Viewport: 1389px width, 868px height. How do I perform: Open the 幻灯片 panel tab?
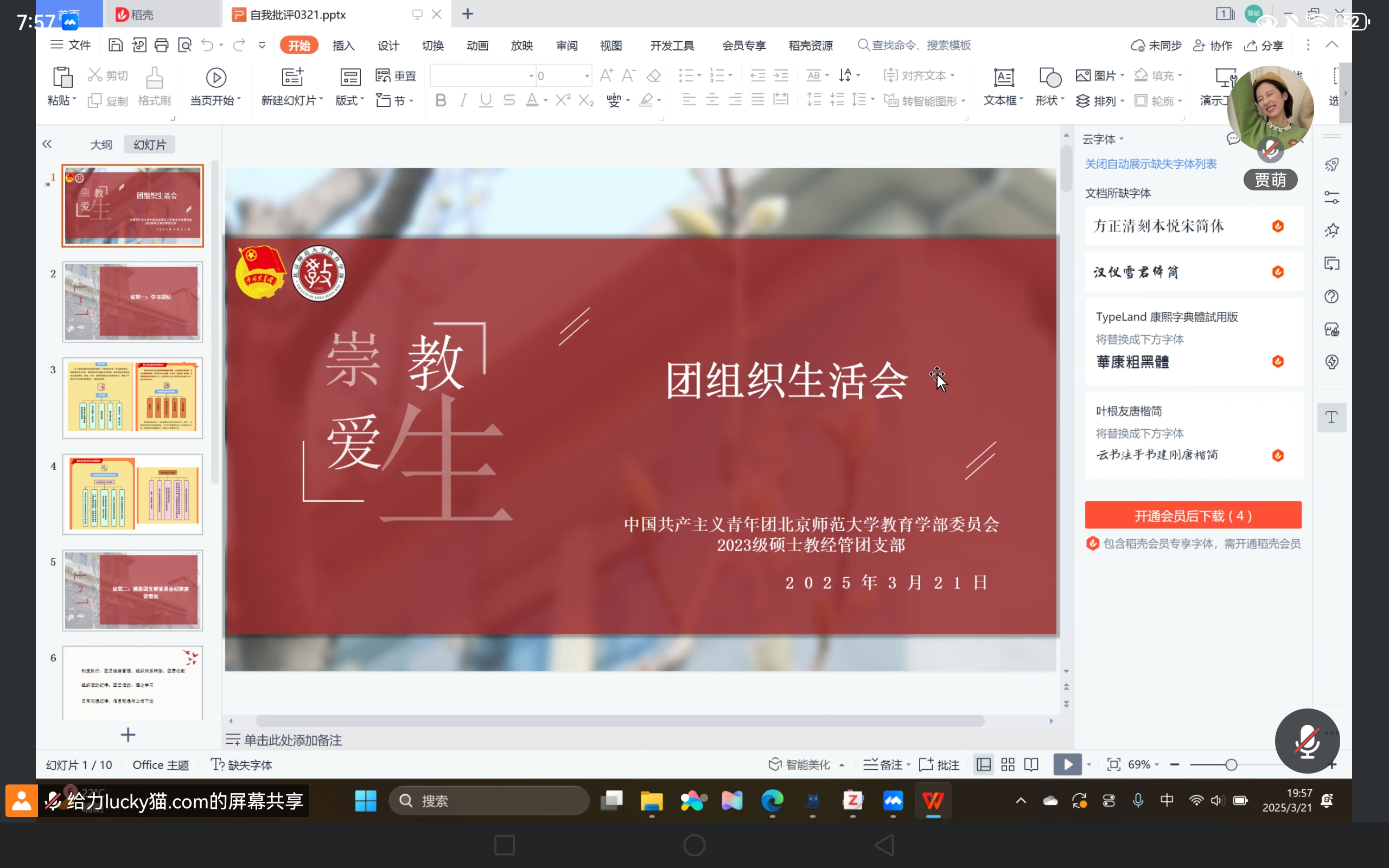(149, 144)
